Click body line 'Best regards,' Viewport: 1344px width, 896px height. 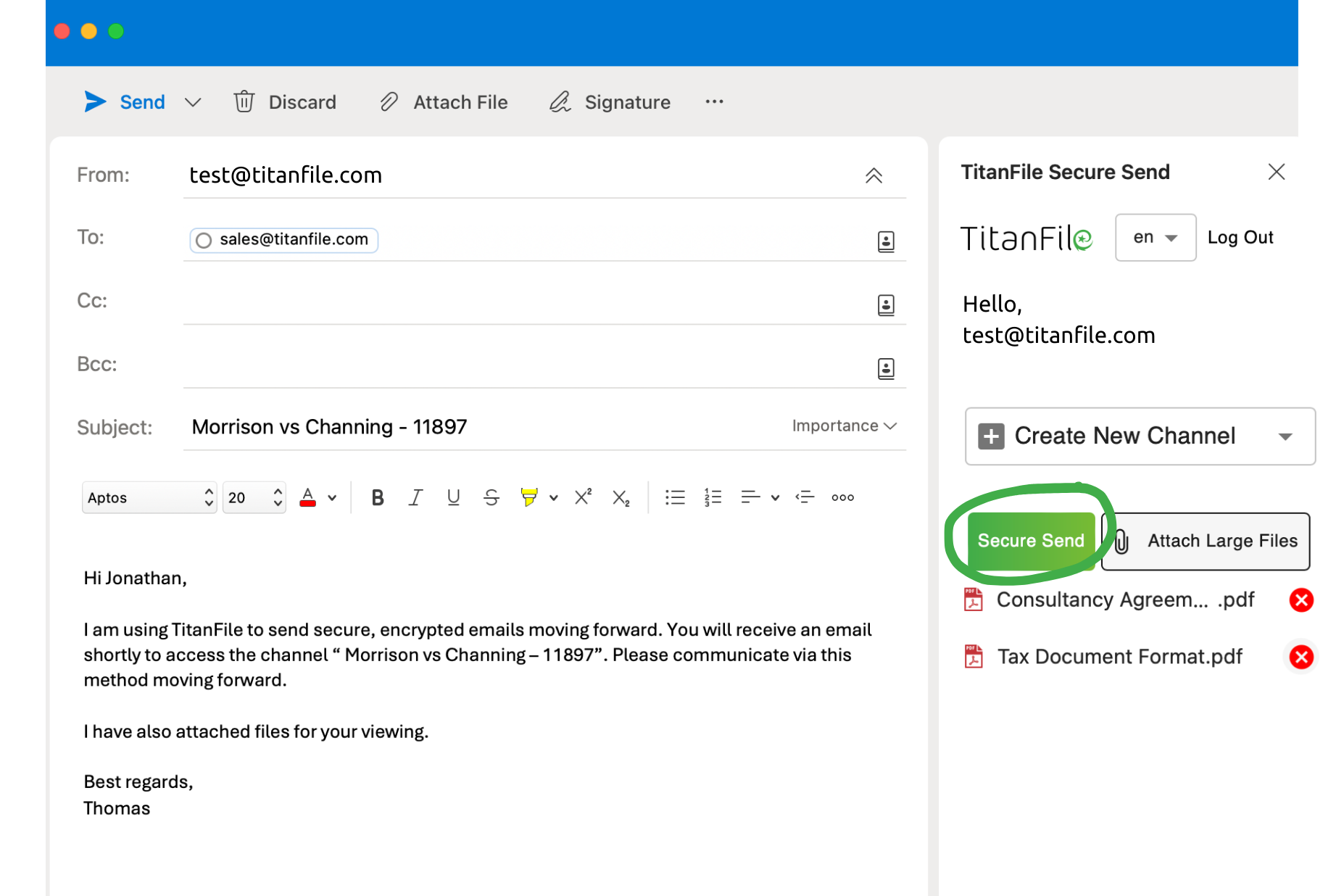138,781
